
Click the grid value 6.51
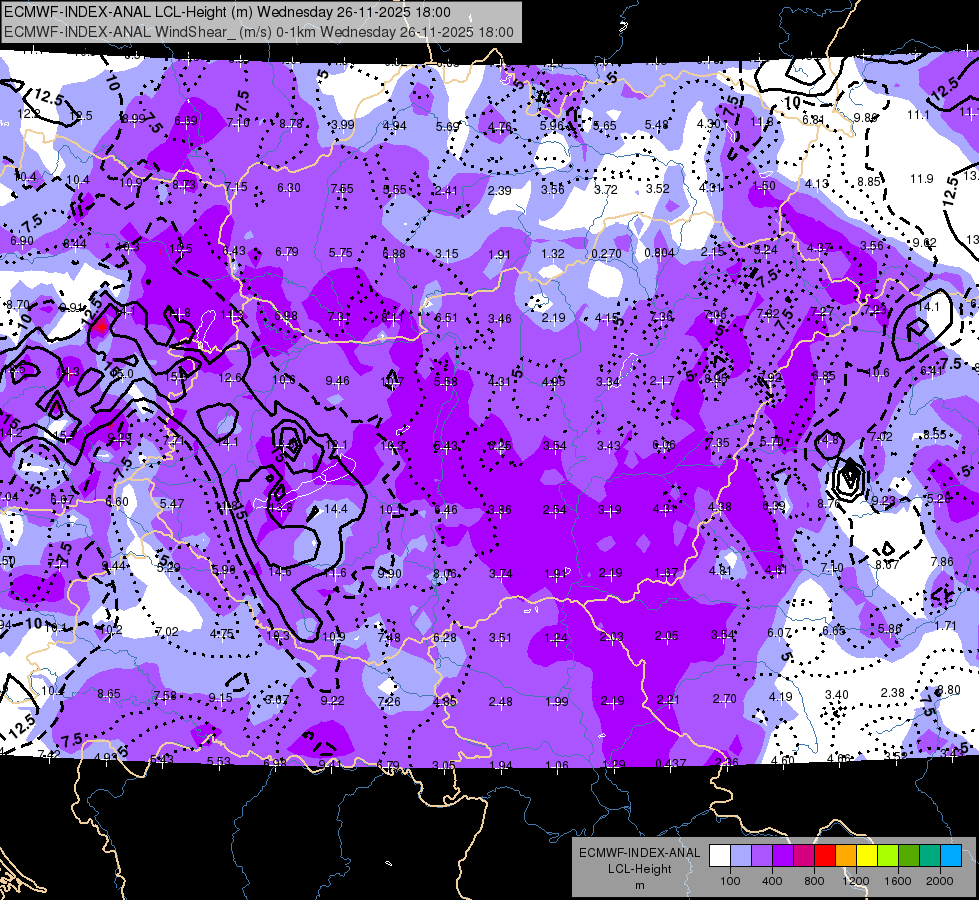446,317
